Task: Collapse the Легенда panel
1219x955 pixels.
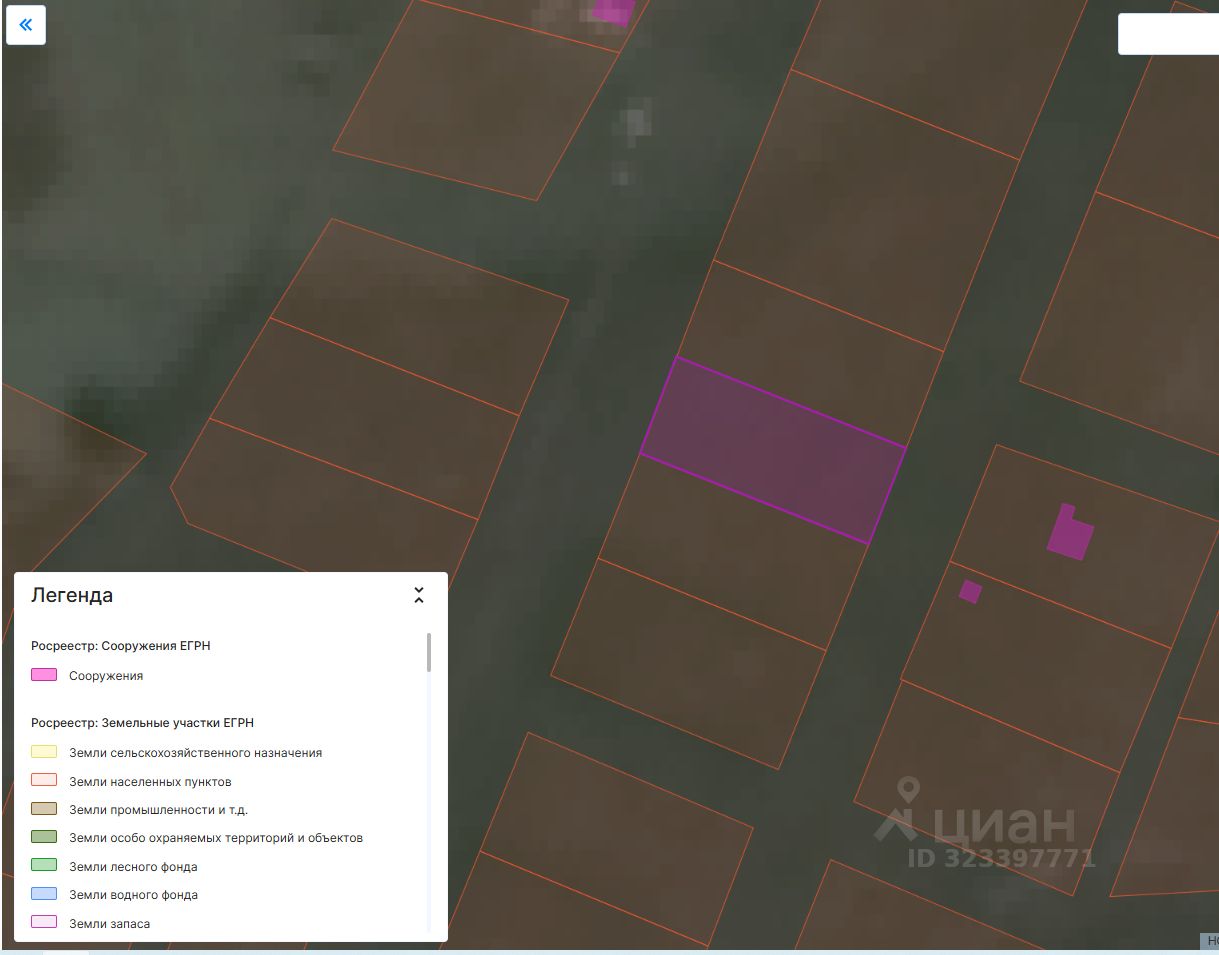Action: point(419,595)
